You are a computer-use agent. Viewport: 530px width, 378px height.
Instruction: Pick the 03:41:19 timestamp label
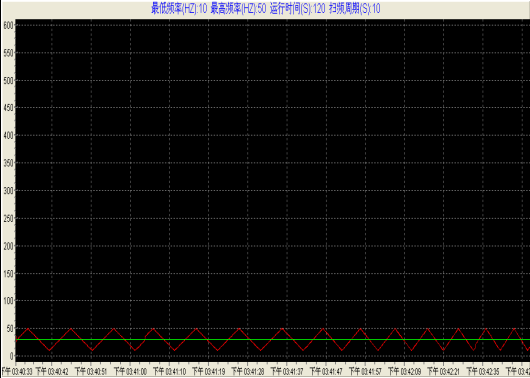[x=209, y=372]
